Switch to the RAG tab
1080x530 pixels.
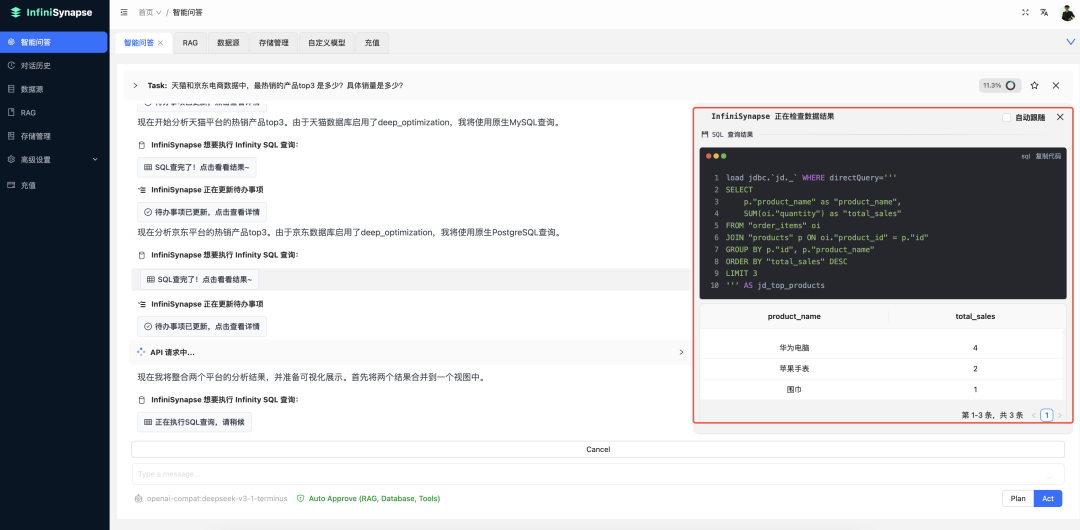tap(190, 43)
